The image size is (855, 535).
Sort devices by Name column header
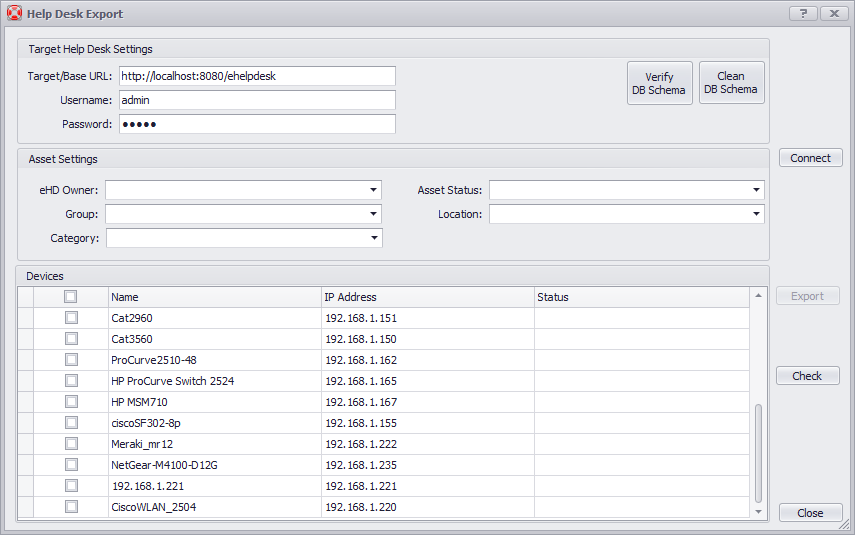pos(215,297)
